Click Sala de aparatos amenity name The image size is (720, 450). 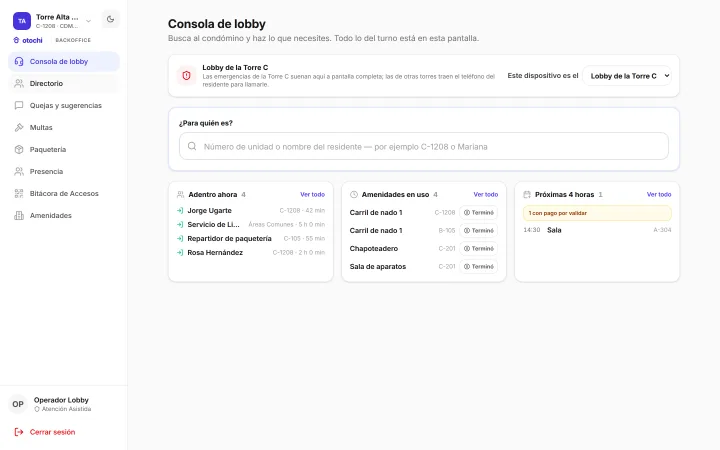point(378,266)
